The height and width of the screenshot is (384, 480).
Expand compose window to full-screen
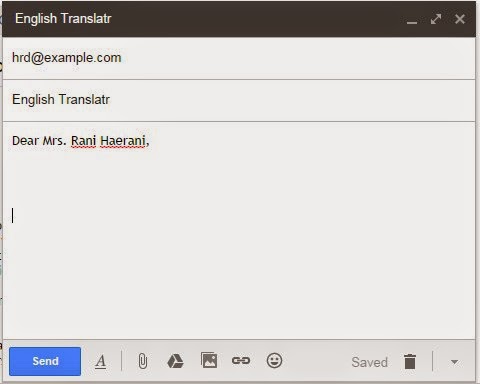436,19
